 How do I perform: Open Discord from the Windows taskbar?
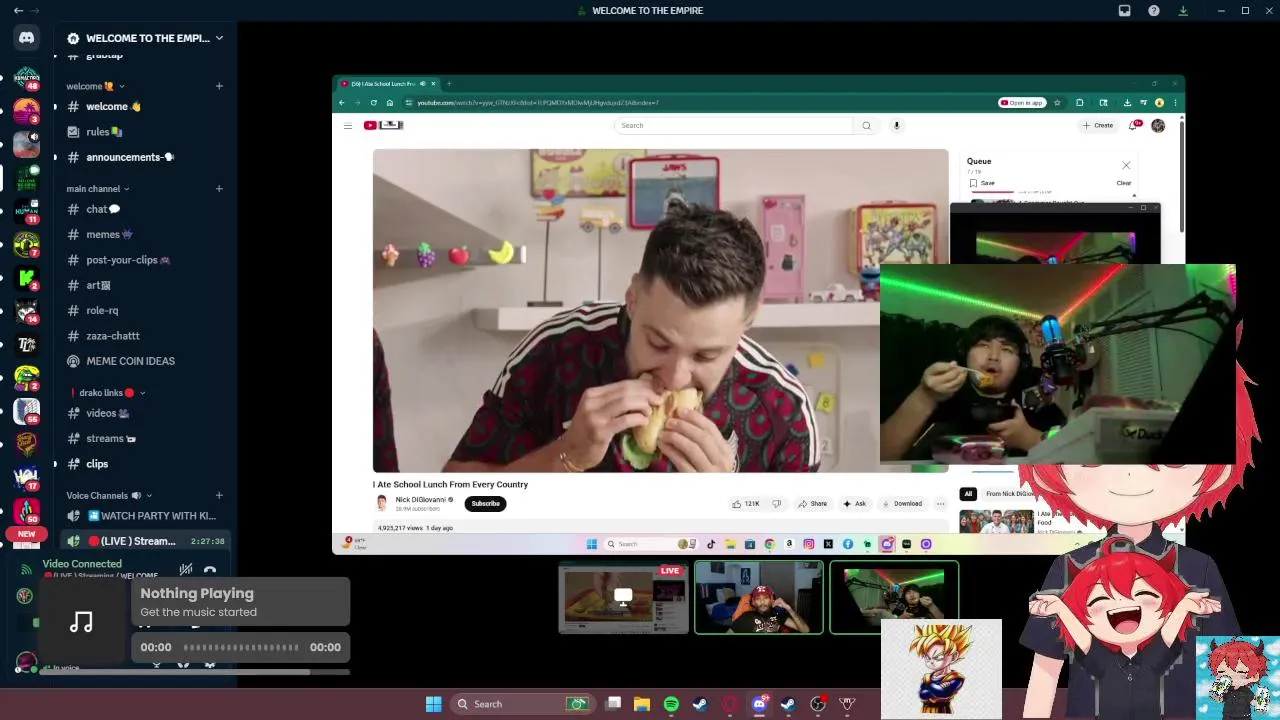pos(759,704)
